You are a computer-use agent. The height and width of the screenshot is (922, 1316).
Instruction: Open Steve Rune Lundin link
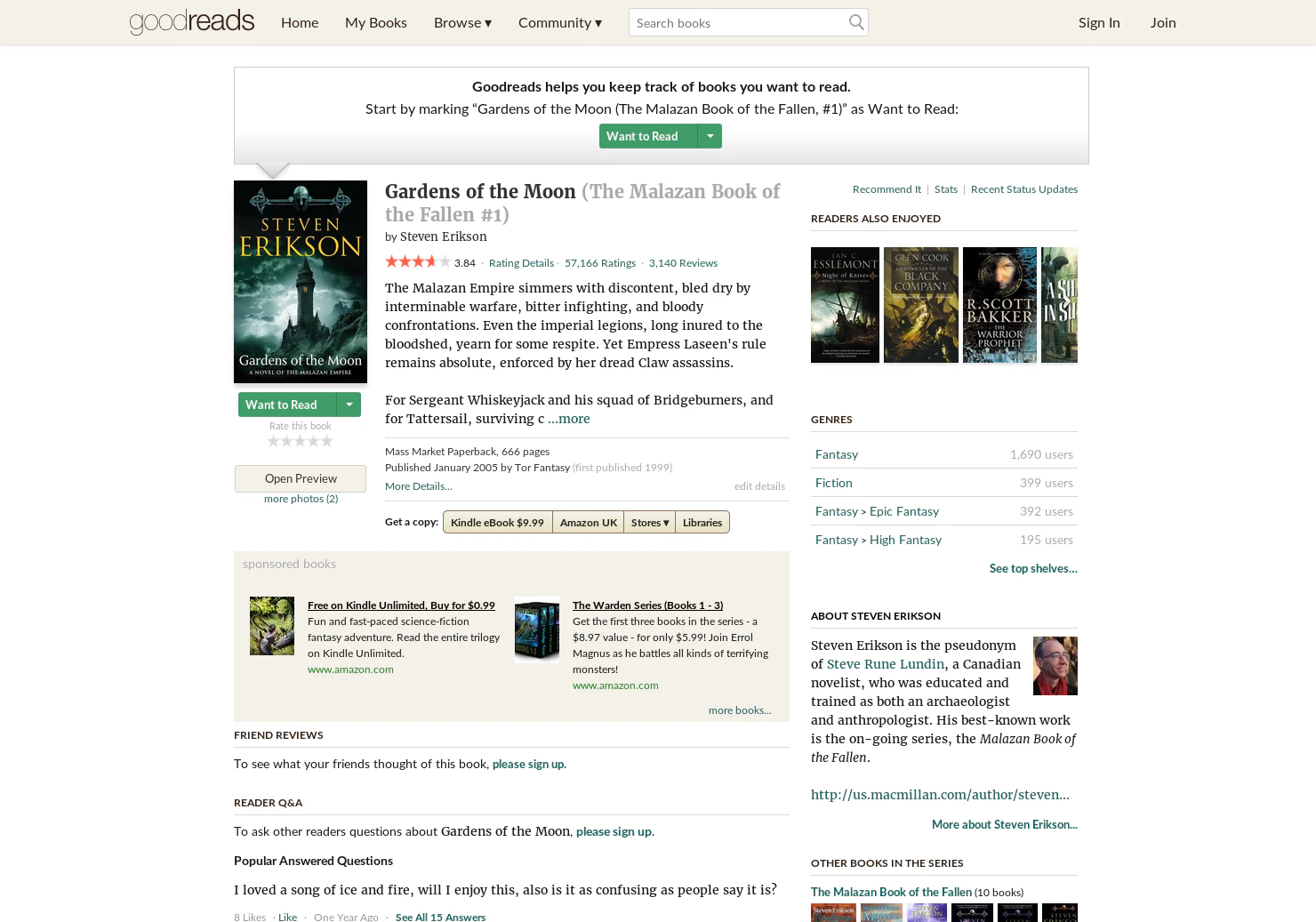pos(886,664)
